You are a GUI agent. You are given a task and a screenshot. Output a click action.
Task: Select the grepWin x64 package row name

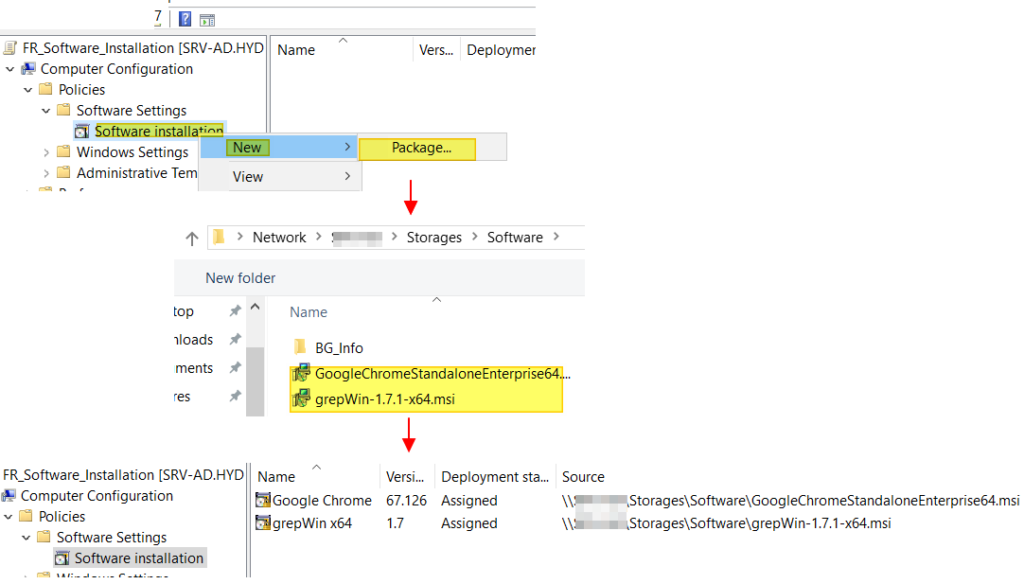coord(312,523)
